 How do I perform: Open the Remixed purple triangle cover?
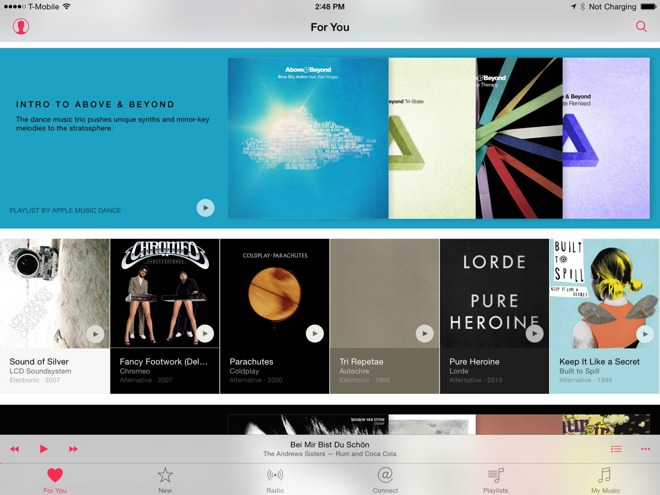(x=606, y=138)
